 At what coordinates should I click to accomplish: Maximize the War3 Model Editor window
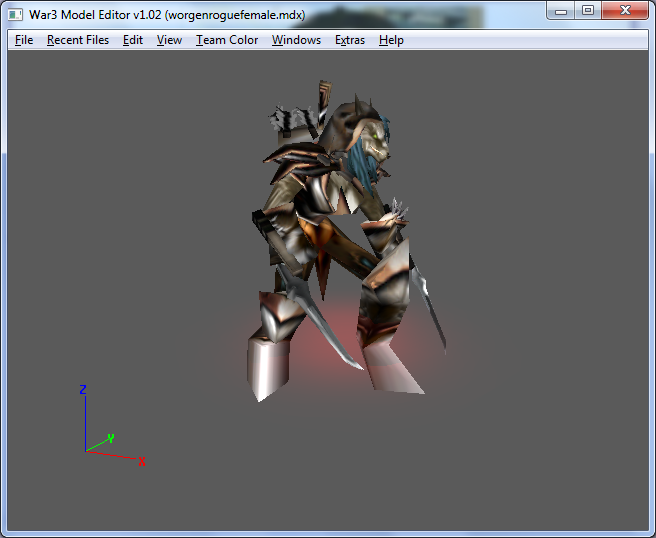pyautogui.click(x=588, y=10)
